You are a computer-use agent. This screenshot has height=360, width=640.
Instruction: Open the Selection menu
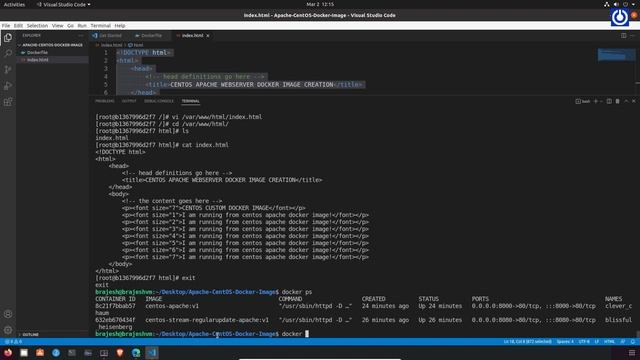[37, 25]
